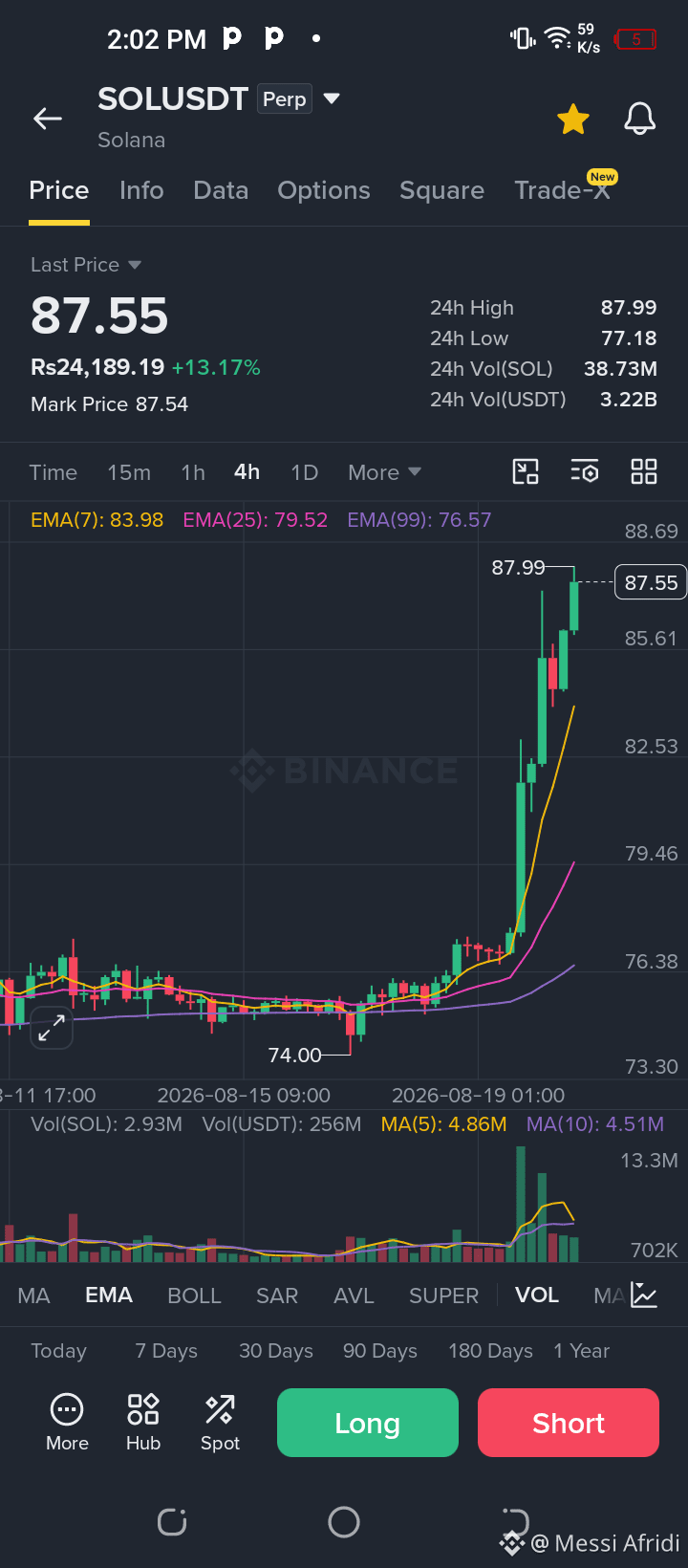Screen dimensions: 688x1568
Task: Tap the red Short button
Action: tap(569, 1423)
